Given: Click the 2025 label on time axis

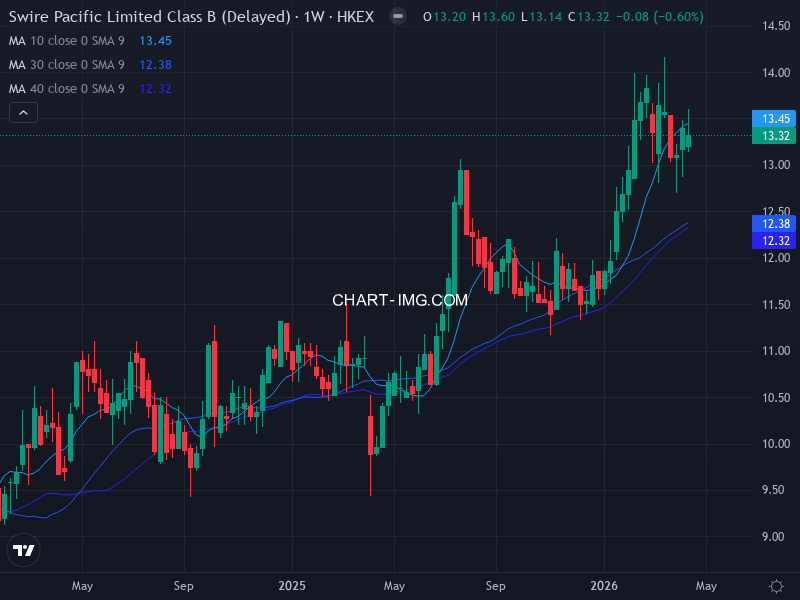Looking at the screenshot, I should click(292, 586).
